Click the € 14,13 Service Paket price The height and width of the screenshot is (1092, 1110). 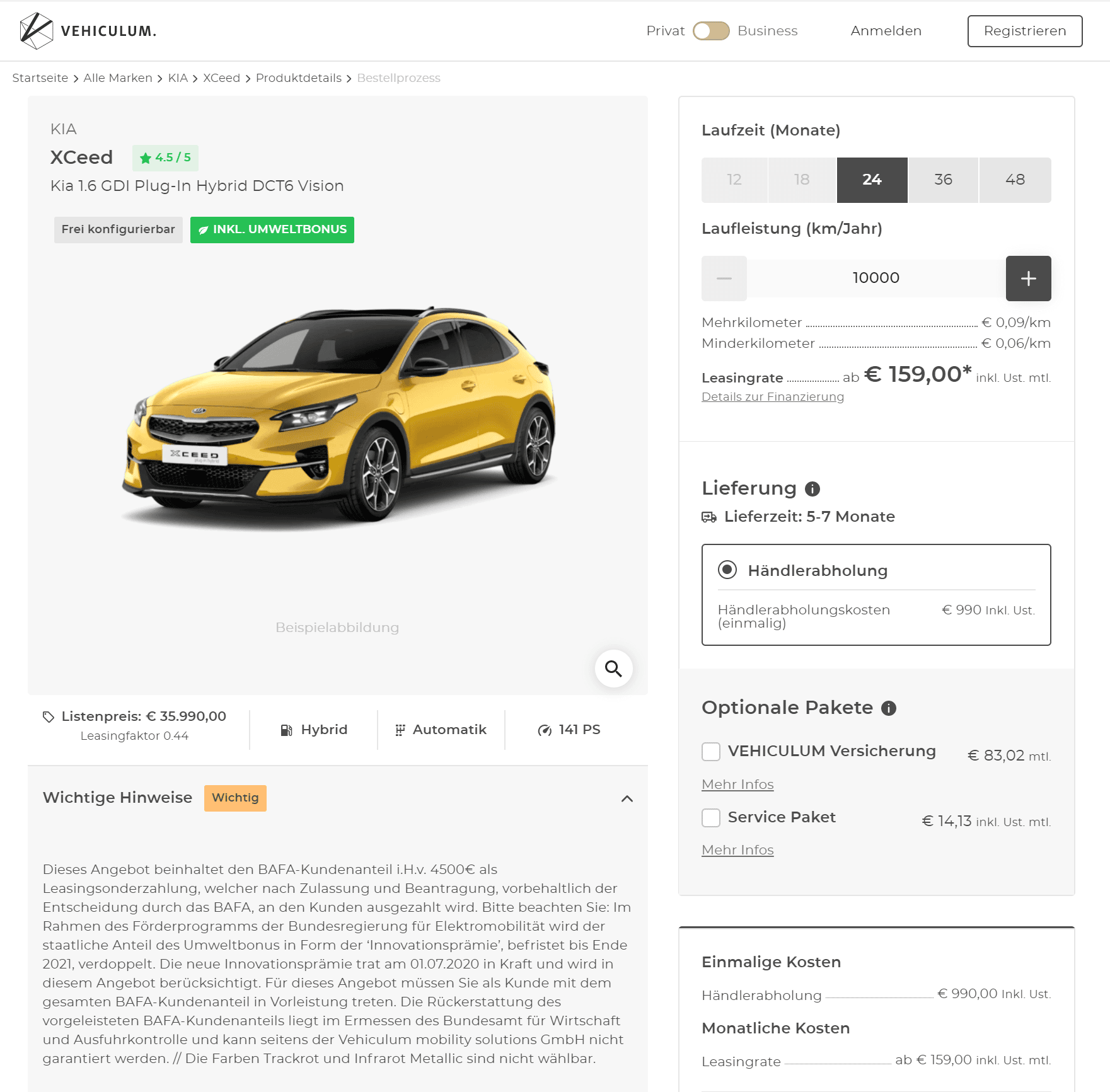[x=986, y=821]
